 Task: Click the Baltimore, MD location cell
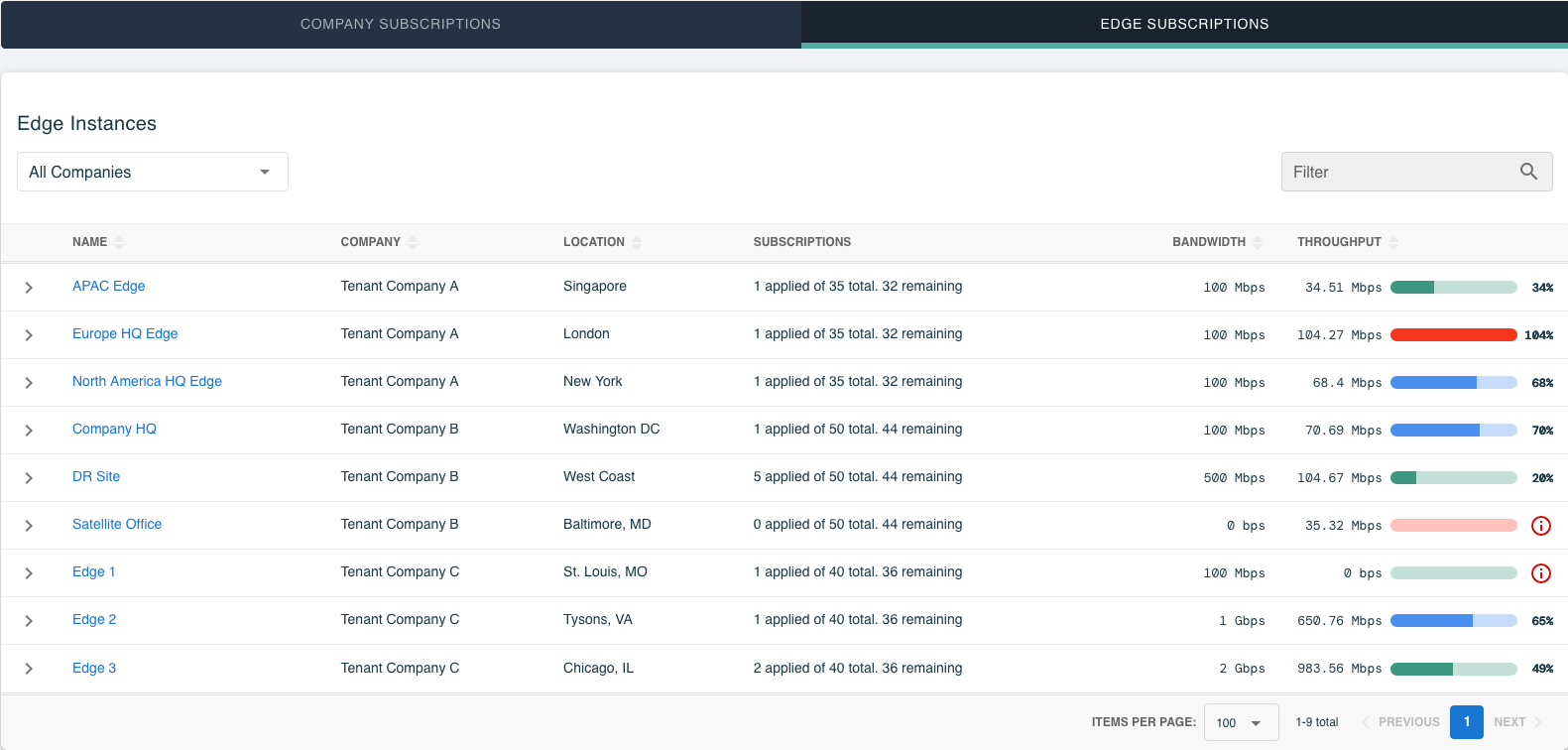tap(607, 524)
